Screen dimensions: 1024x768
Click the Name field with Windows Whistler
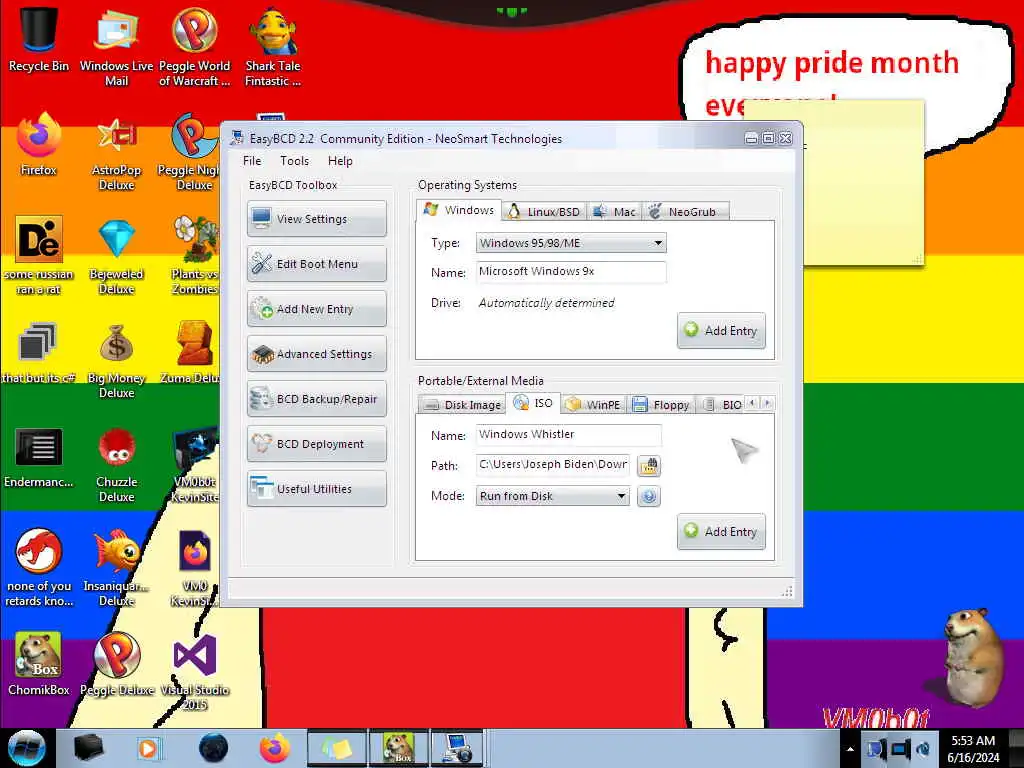click(x=568, y=435)
